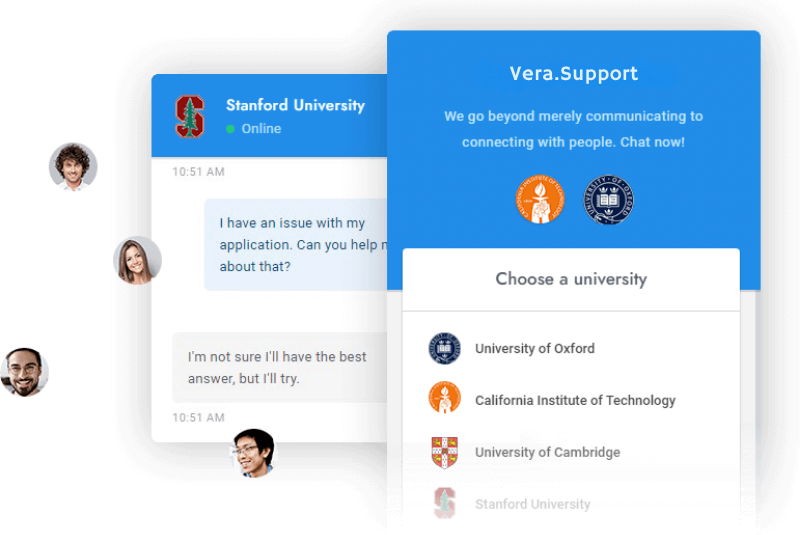This screenshot has height=535, width=800.
Task: Choose Stanford University at list bottom
Action: click(x=533, y=504)
